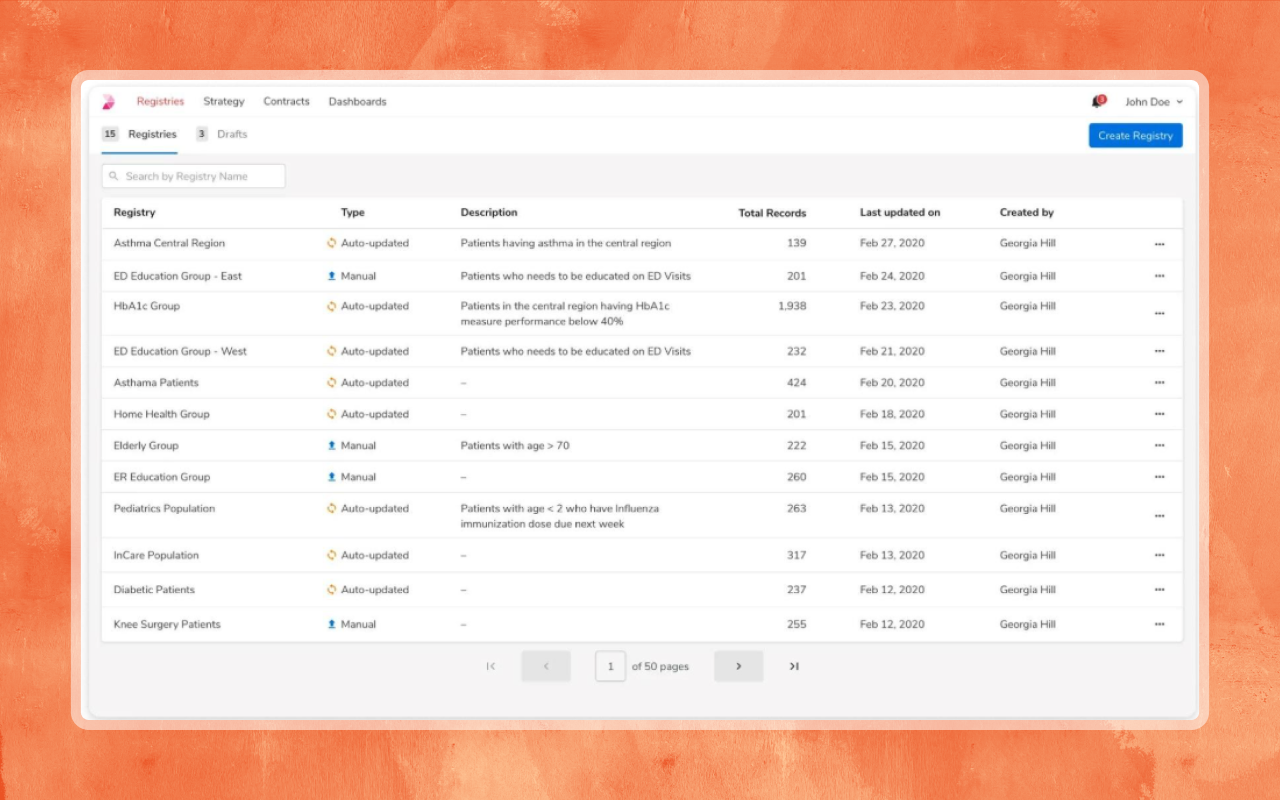Image resolution: width=1280 pixels, height=800 pixels.
Task: Open the Strategy menu item
Action: click(224, 102)
